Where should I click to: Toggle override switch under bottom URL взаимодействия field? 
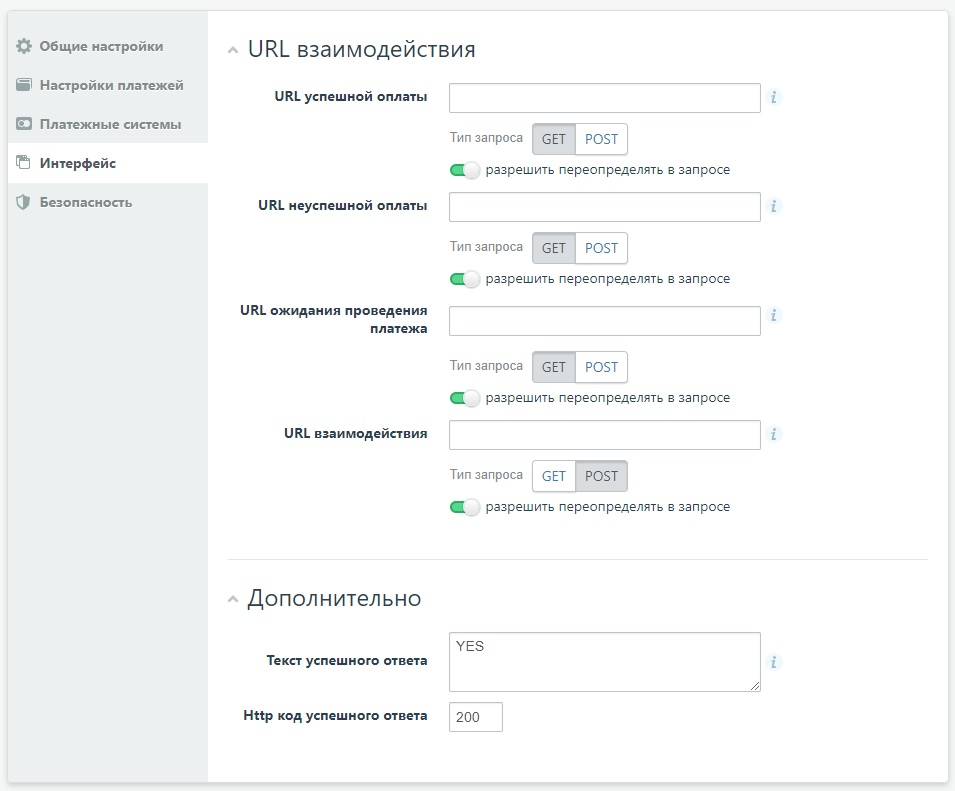coord(465,507)
